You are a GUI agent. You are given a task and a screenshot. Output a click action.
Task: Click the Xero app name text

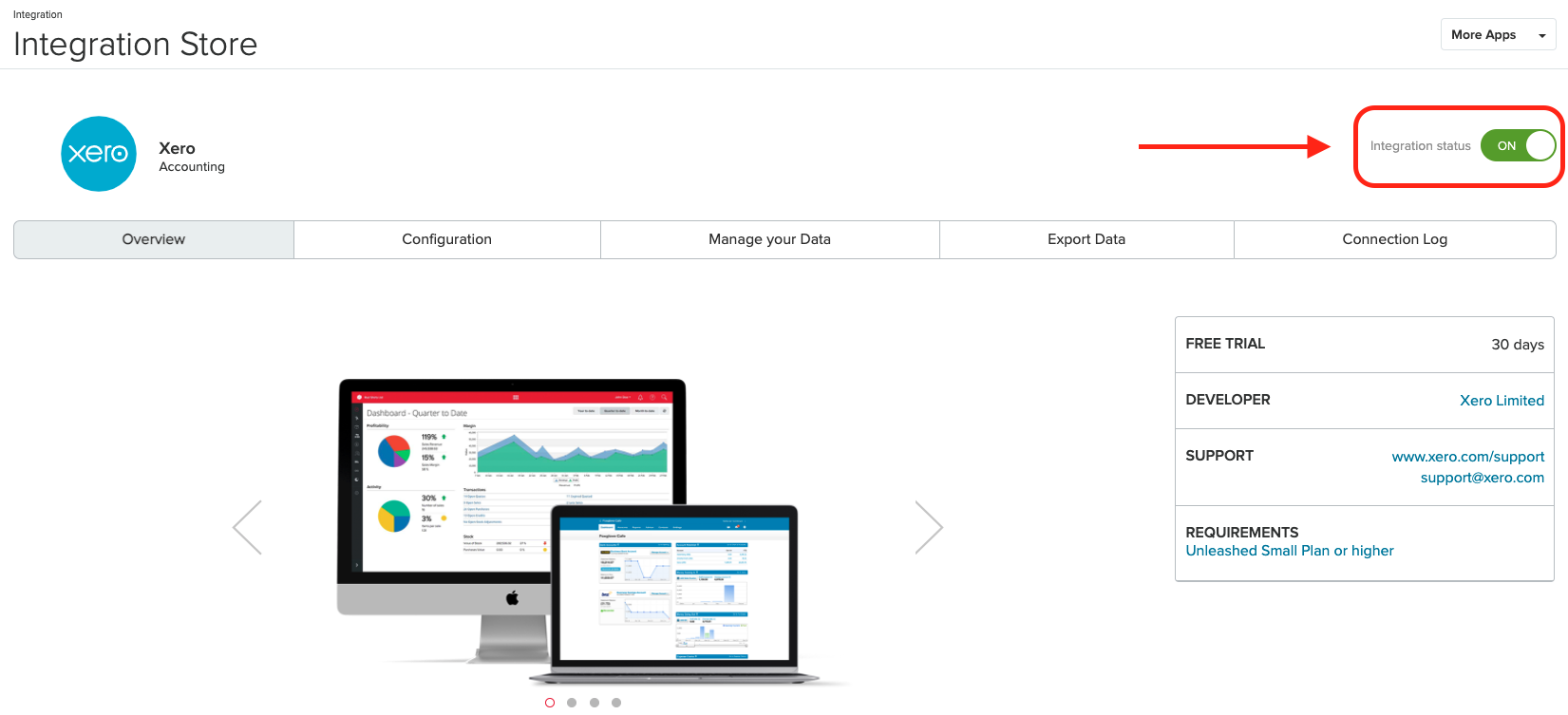(177, 148)
